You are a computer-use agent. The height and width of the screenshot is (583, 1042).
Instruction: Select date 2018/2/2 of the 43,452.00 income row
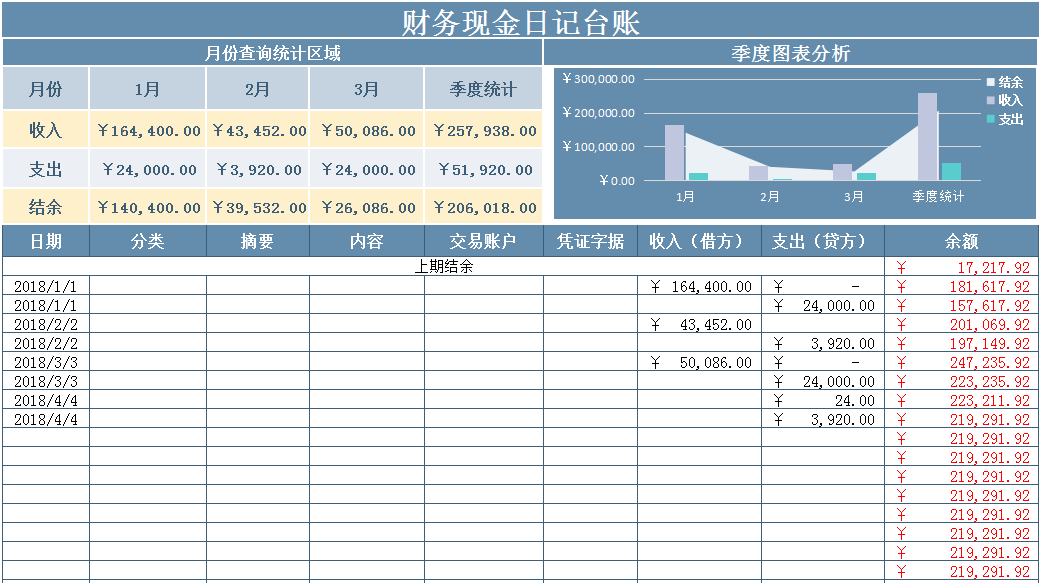[45, 324]
